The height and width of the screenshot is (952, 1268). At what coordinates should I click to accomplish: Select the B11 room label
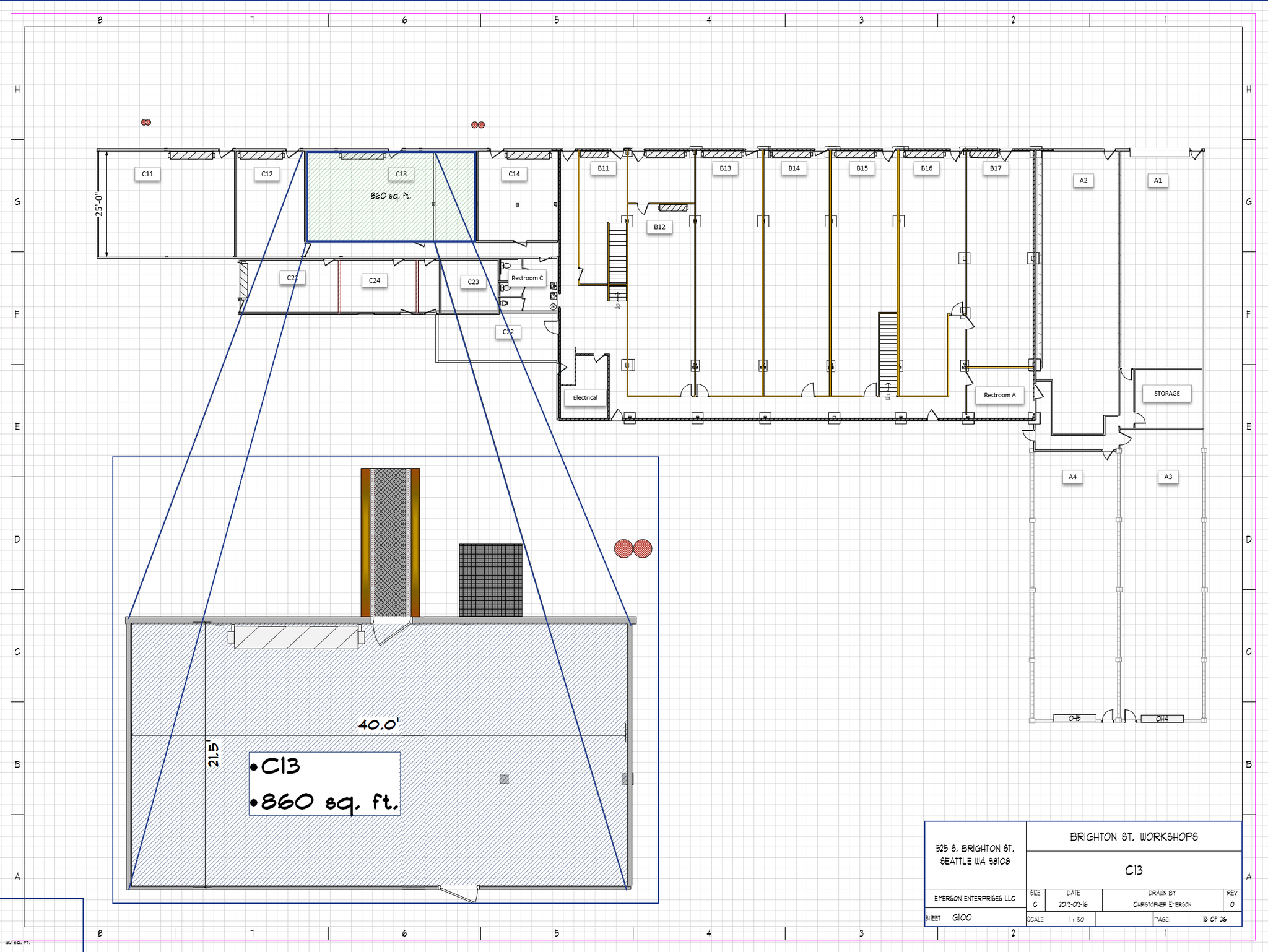point(603,168)
